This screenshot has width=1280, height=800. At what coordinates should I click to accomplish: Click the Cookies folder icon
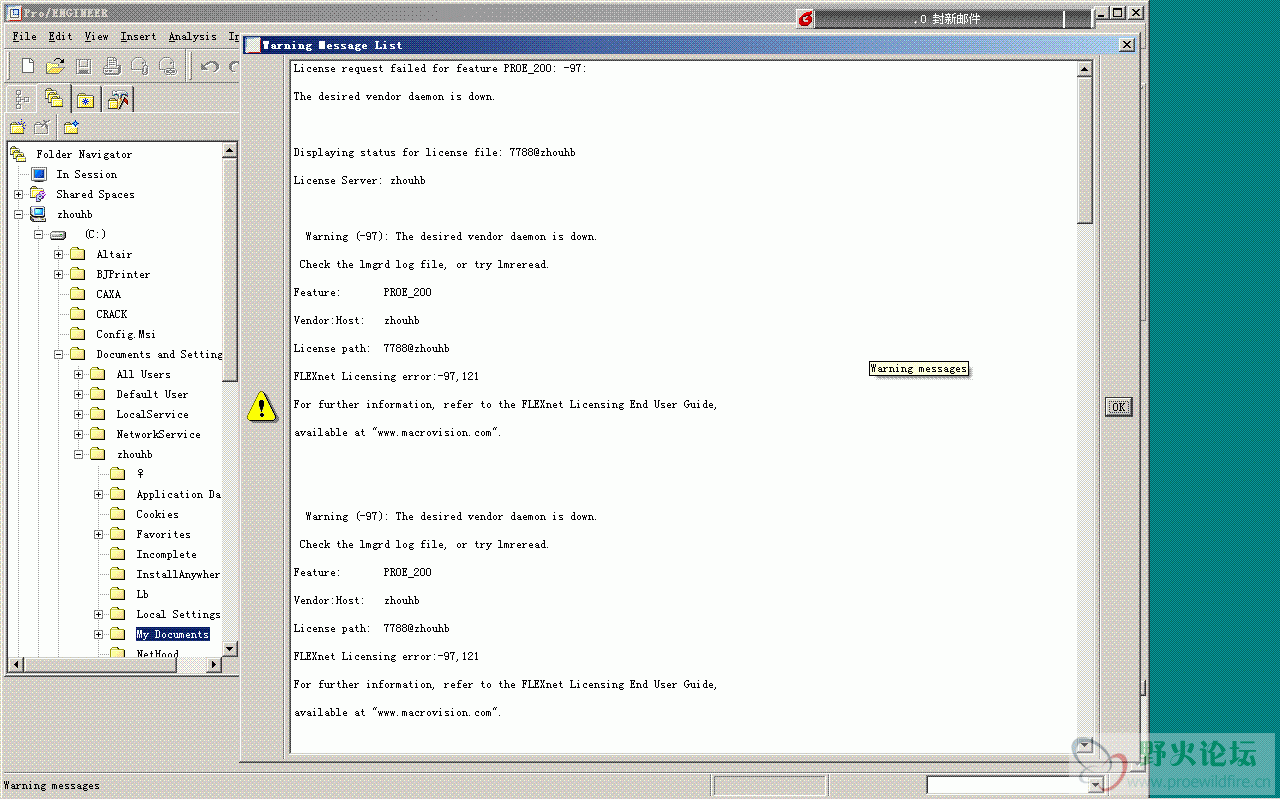(117, 514)
